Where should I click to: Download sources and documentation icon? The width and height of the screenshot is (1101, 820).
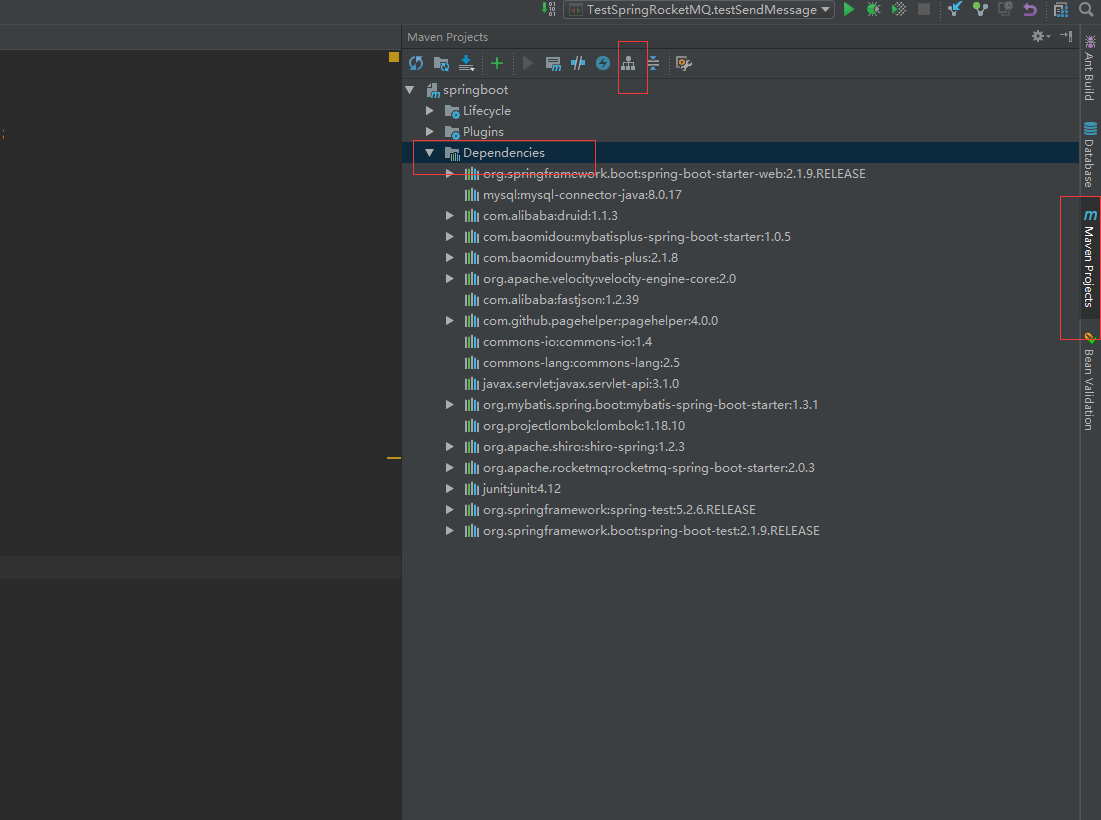tap(466, 63)
